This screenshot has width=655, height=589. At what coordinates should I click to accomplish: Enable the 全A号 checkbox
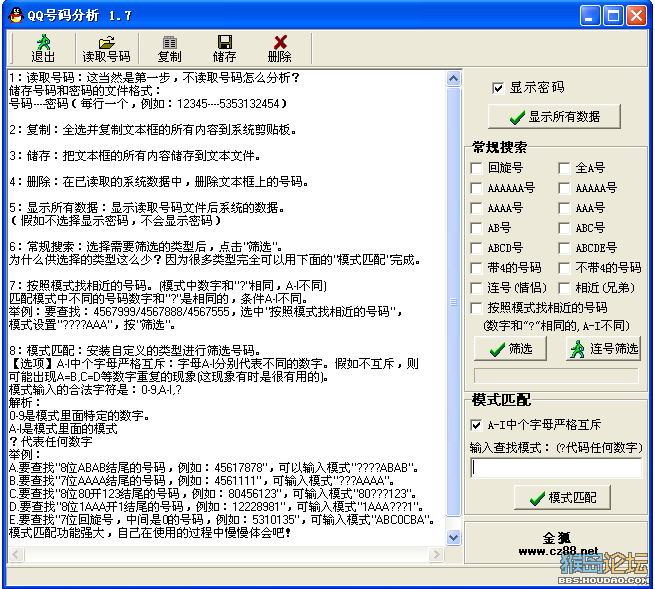coord(564,168)
